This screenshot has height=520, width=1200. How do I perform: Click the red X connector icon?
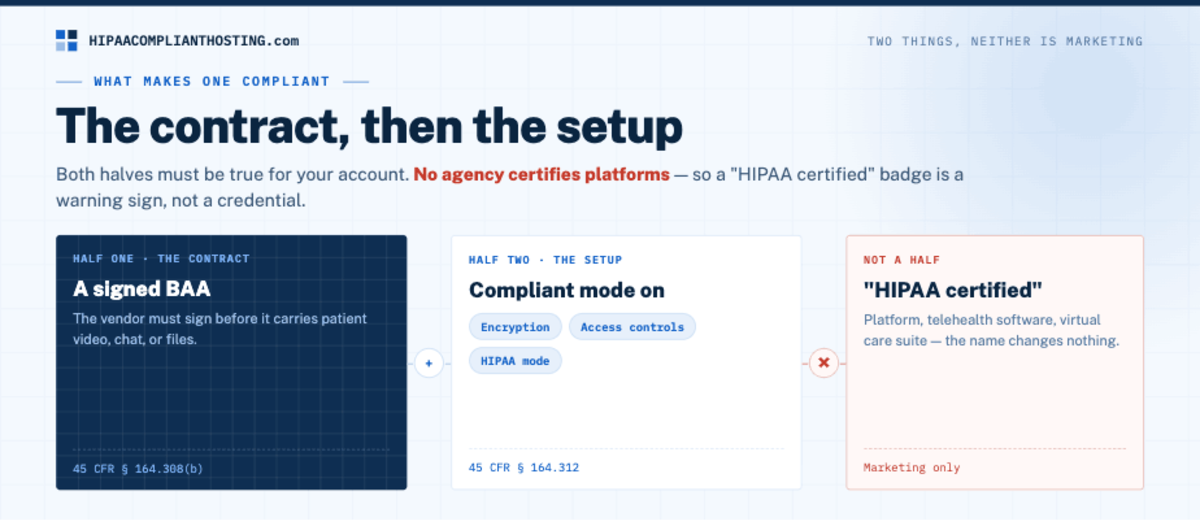(824, 363)
